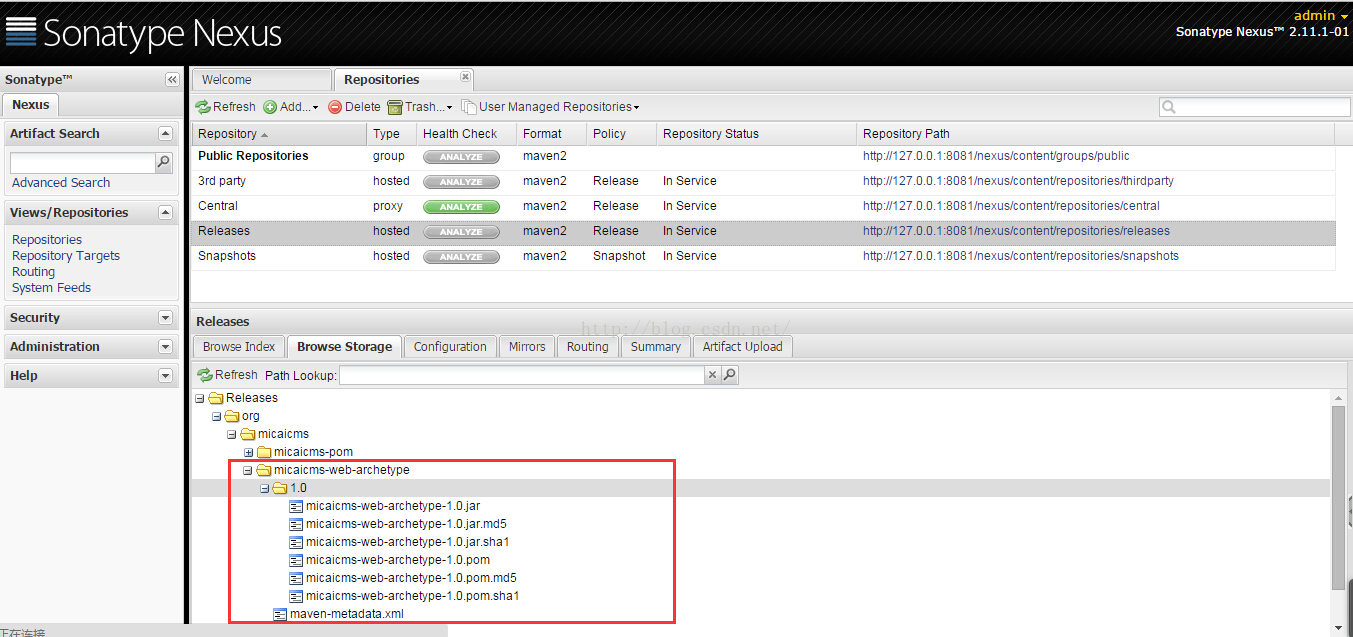The height and width of the screenshot is (637, 1353).
Task: Click the Nexus sidebar tab
Action: tap(31, 105)
